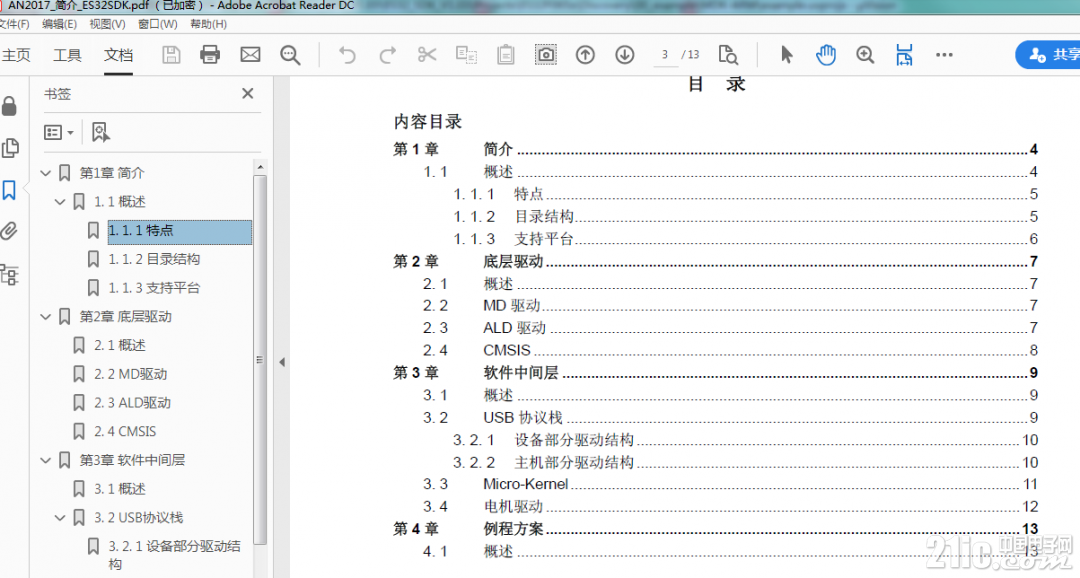Select bookmark 1.1.1 特点

coord(179,231)
